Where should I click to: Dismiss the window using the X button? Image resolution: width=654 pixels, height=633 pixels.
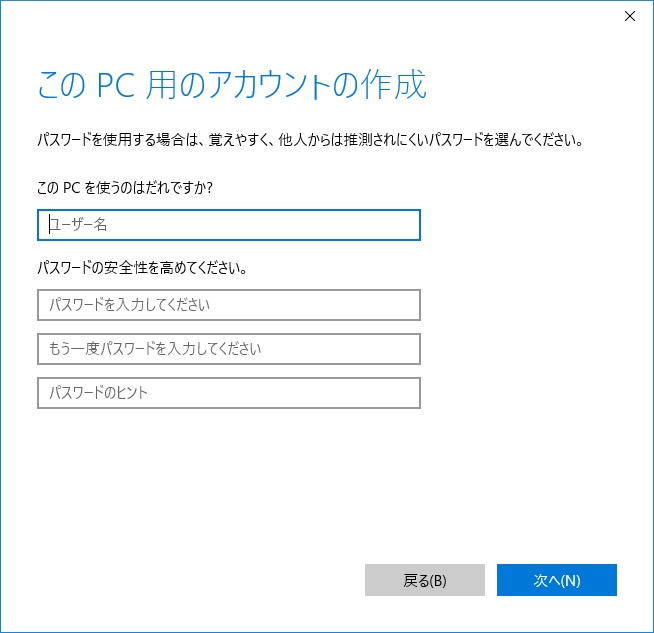[629, 16]
